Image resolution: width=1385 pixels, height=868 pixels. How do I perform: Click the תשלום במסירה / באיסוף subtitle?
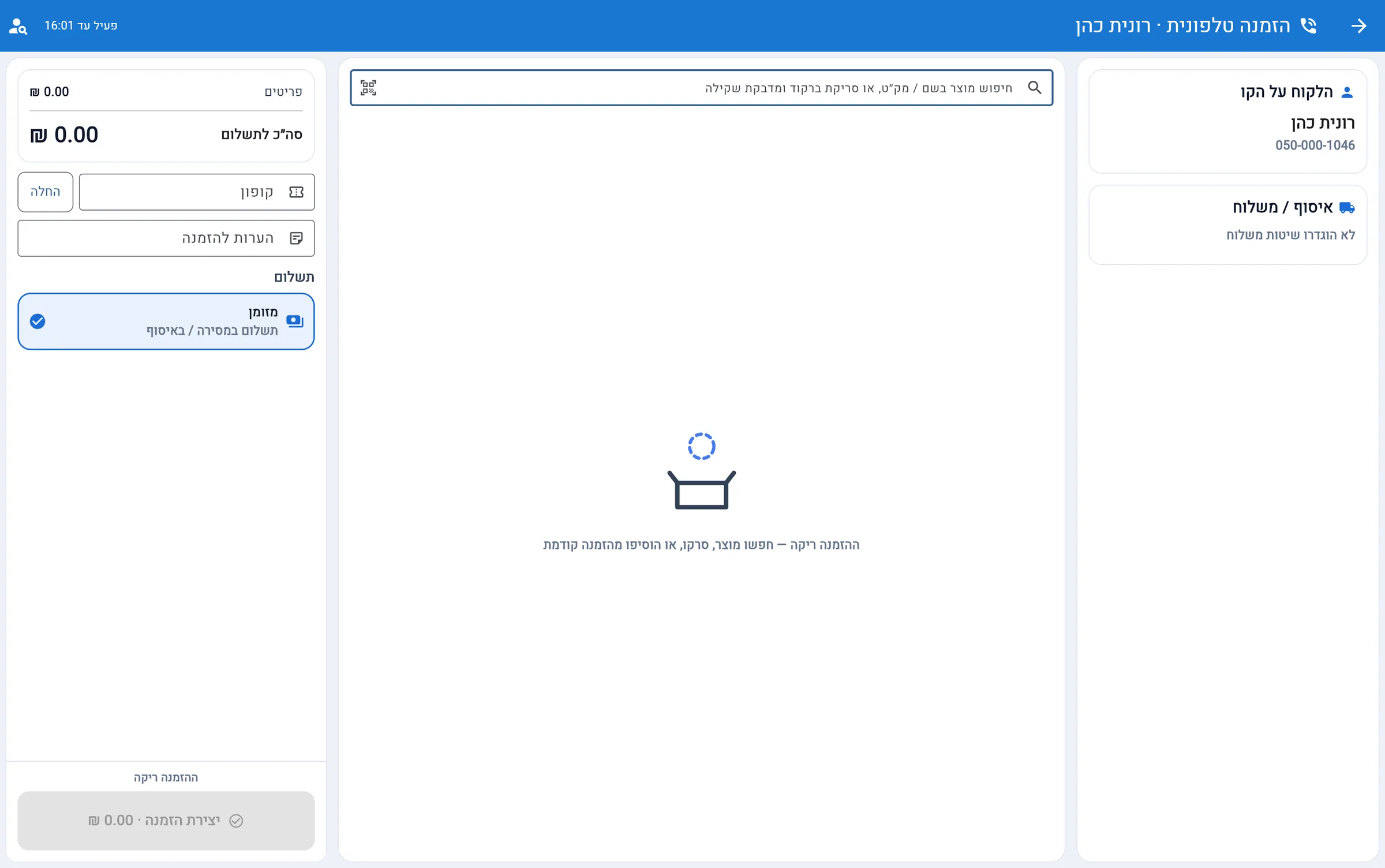pos(212,331)
